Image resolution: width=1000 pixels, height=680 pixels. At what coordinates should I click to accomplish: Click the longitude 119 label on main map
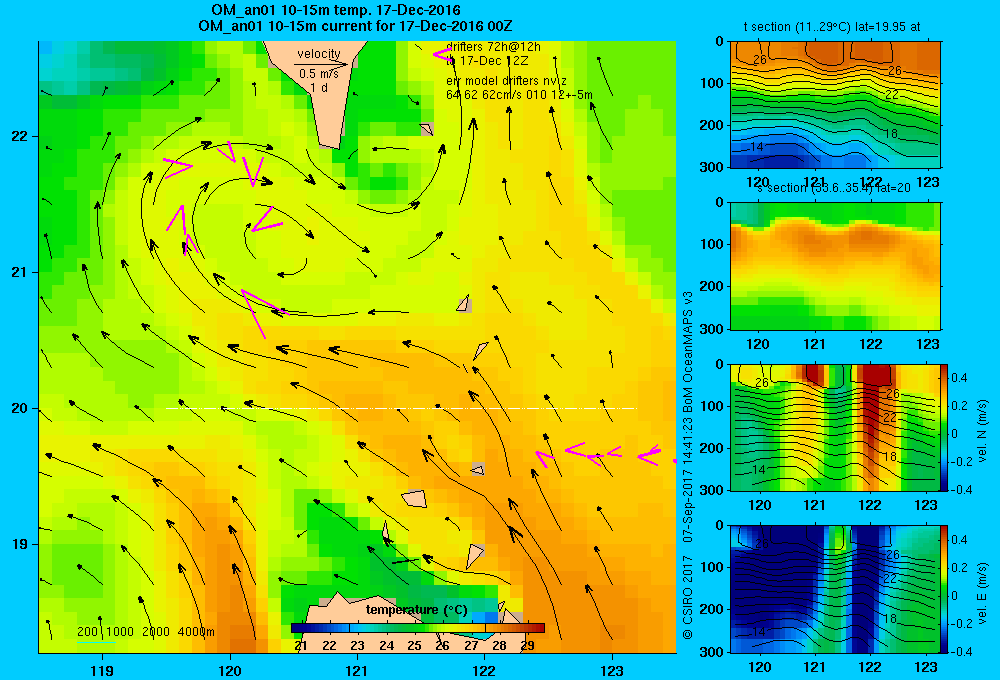(102, 670)
